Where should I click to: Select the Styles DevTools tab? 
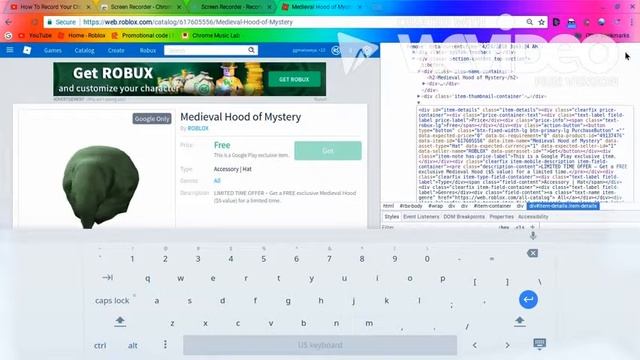click(x=391, y=217)
